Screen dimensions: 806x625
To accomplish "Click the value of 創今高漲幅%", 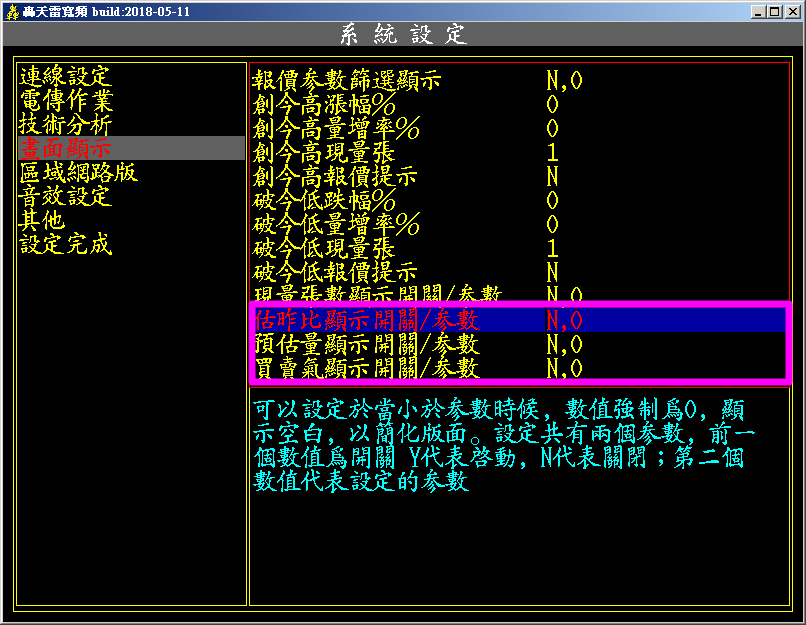I will [x=552, y=105].
